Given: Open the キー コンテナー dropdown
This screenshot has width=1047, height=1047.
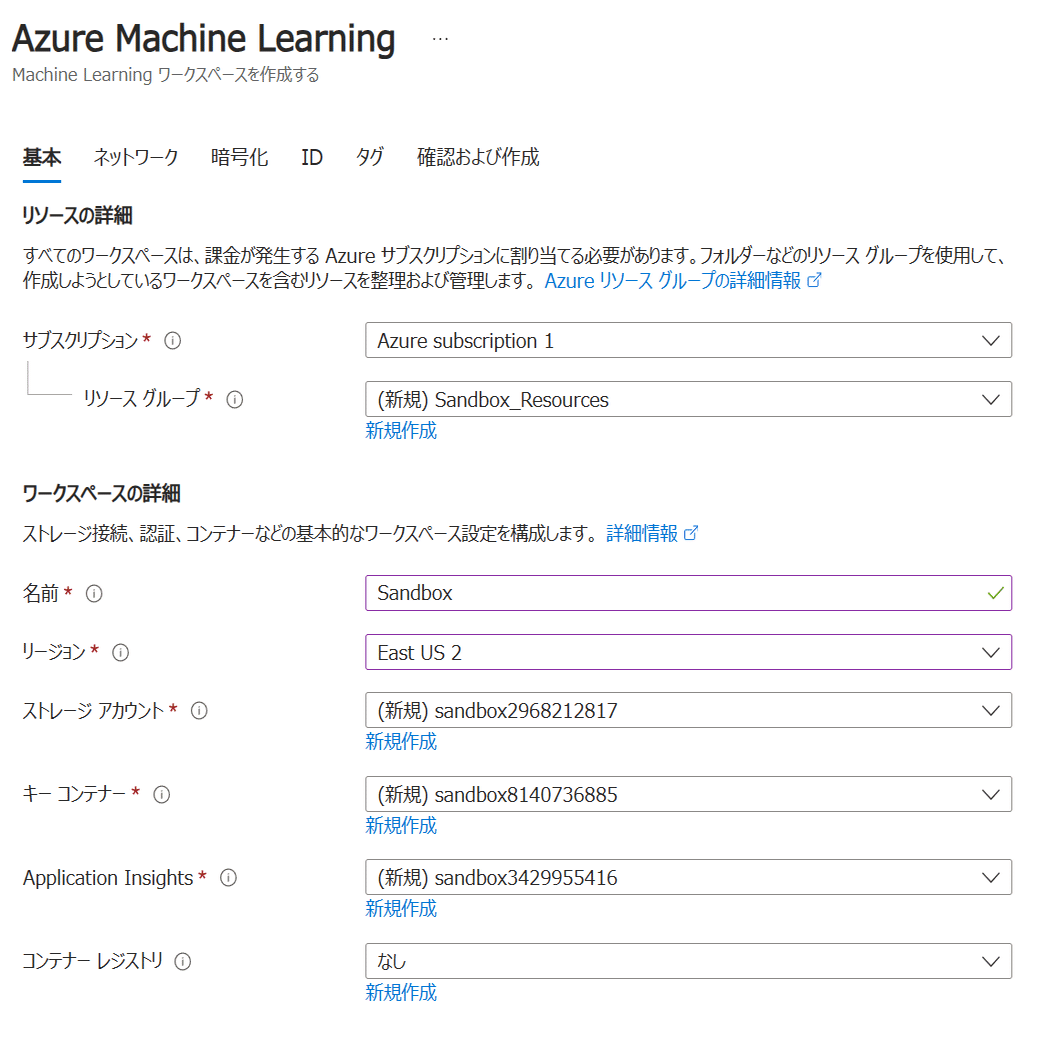Looking at the screenshot, I should tap(688, 794).
